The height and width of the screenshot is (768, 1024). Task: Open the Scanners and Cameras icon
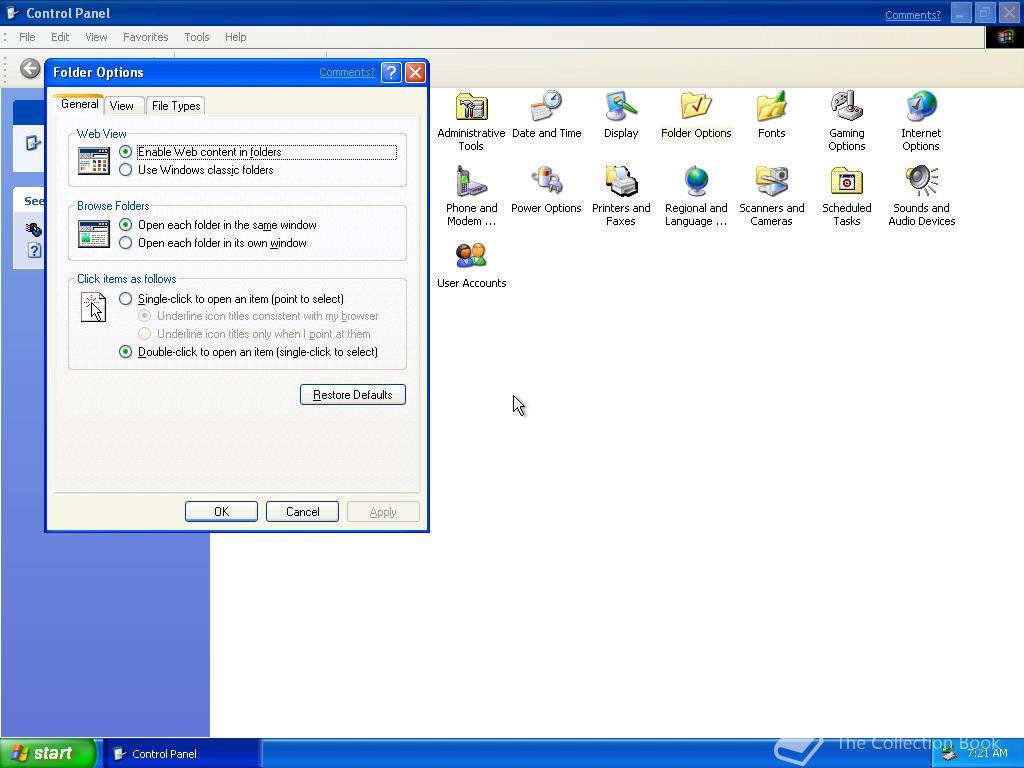point(771,196)
